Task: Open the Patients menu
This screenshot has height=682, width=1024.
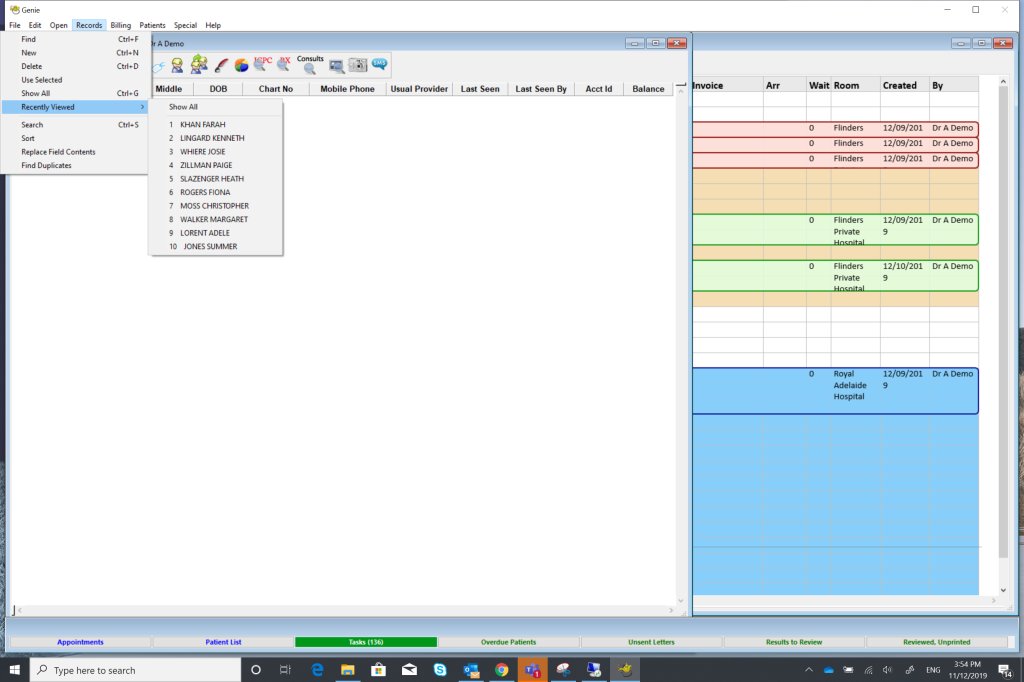Action: coord(152,25)
